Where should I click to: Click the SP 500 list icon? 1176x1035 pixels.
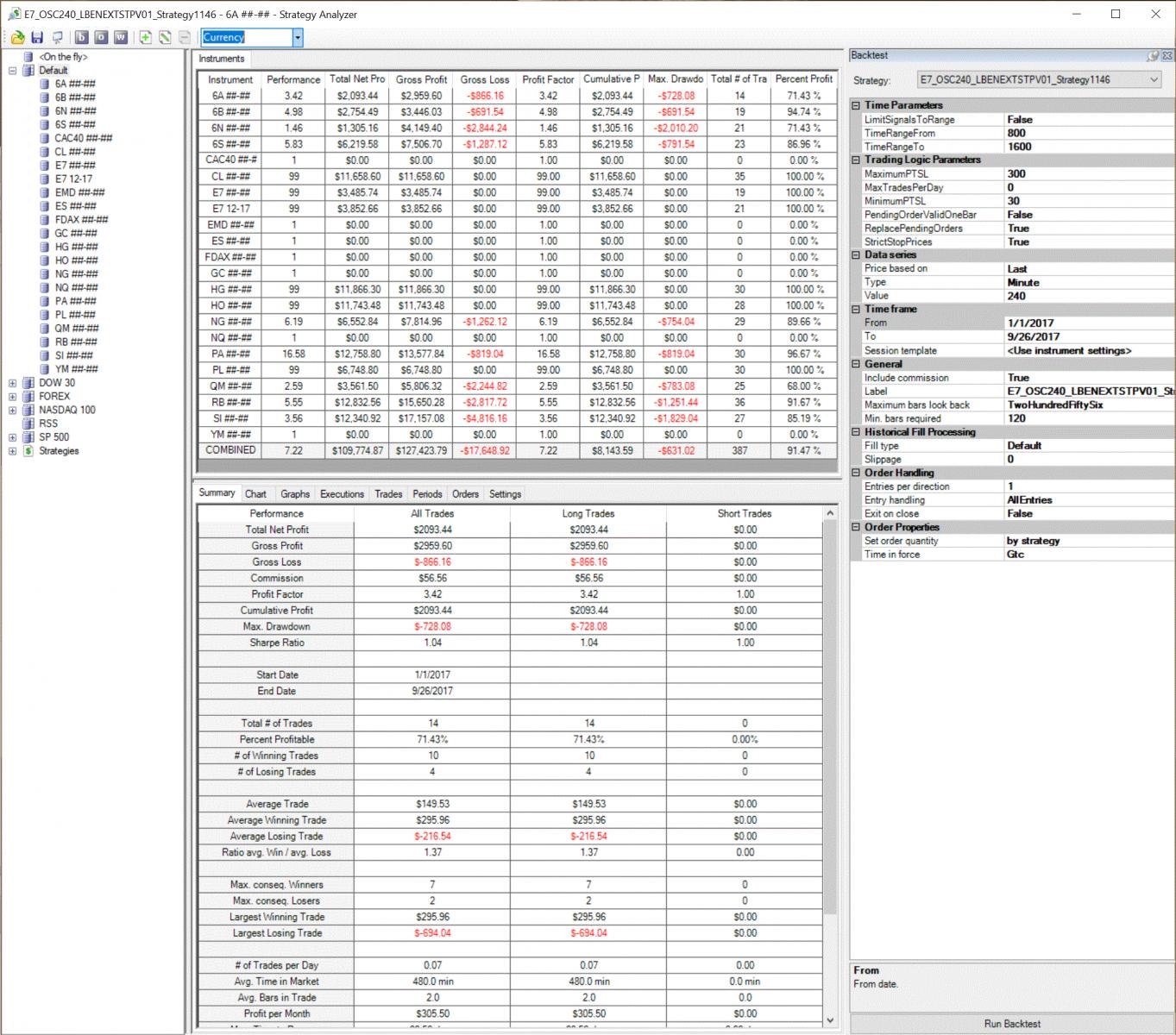28,437
